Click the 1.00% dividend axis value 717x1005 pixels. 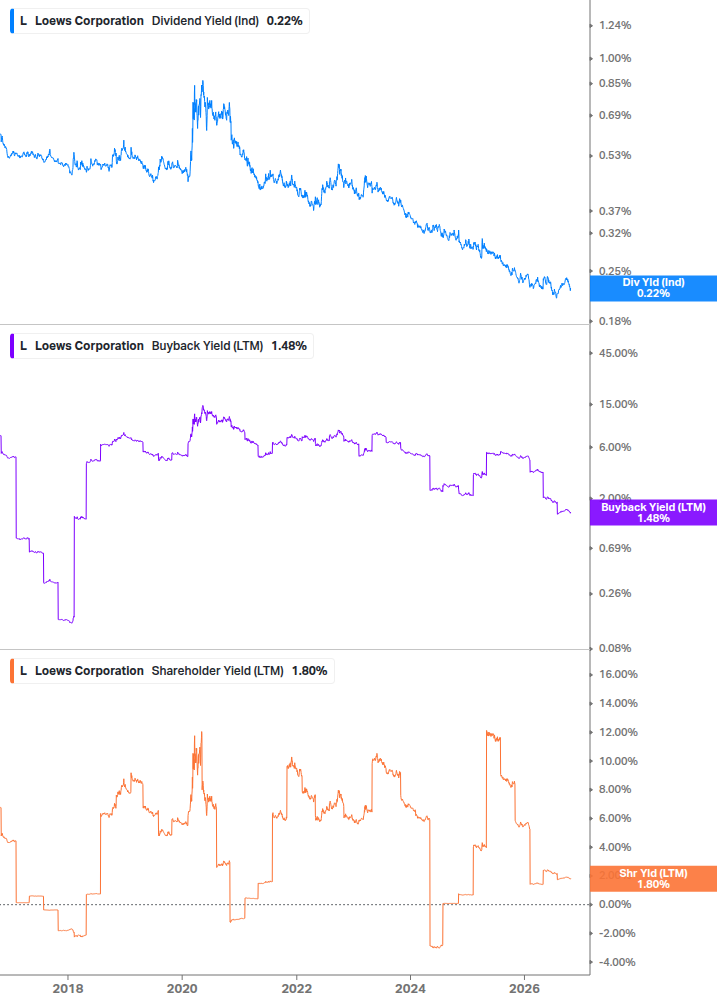point(615,58)
